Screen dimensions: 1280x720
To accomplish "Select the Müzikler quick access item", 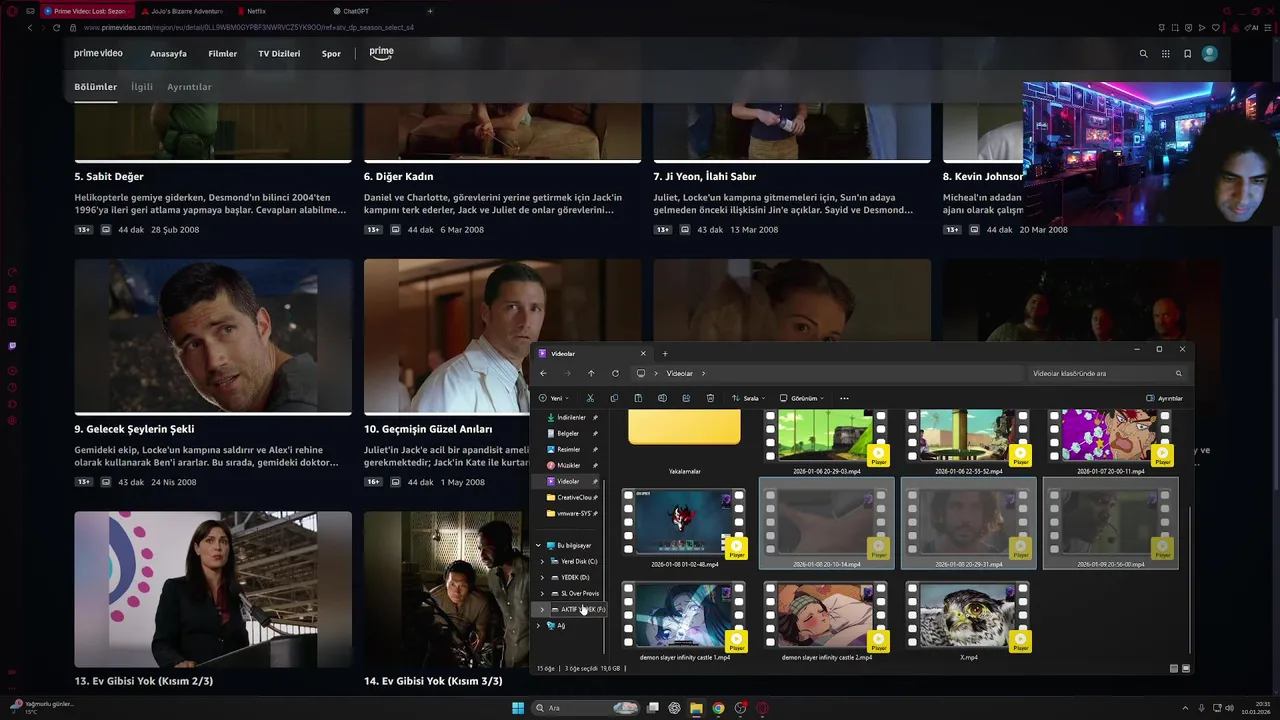I will coord(568,465).
